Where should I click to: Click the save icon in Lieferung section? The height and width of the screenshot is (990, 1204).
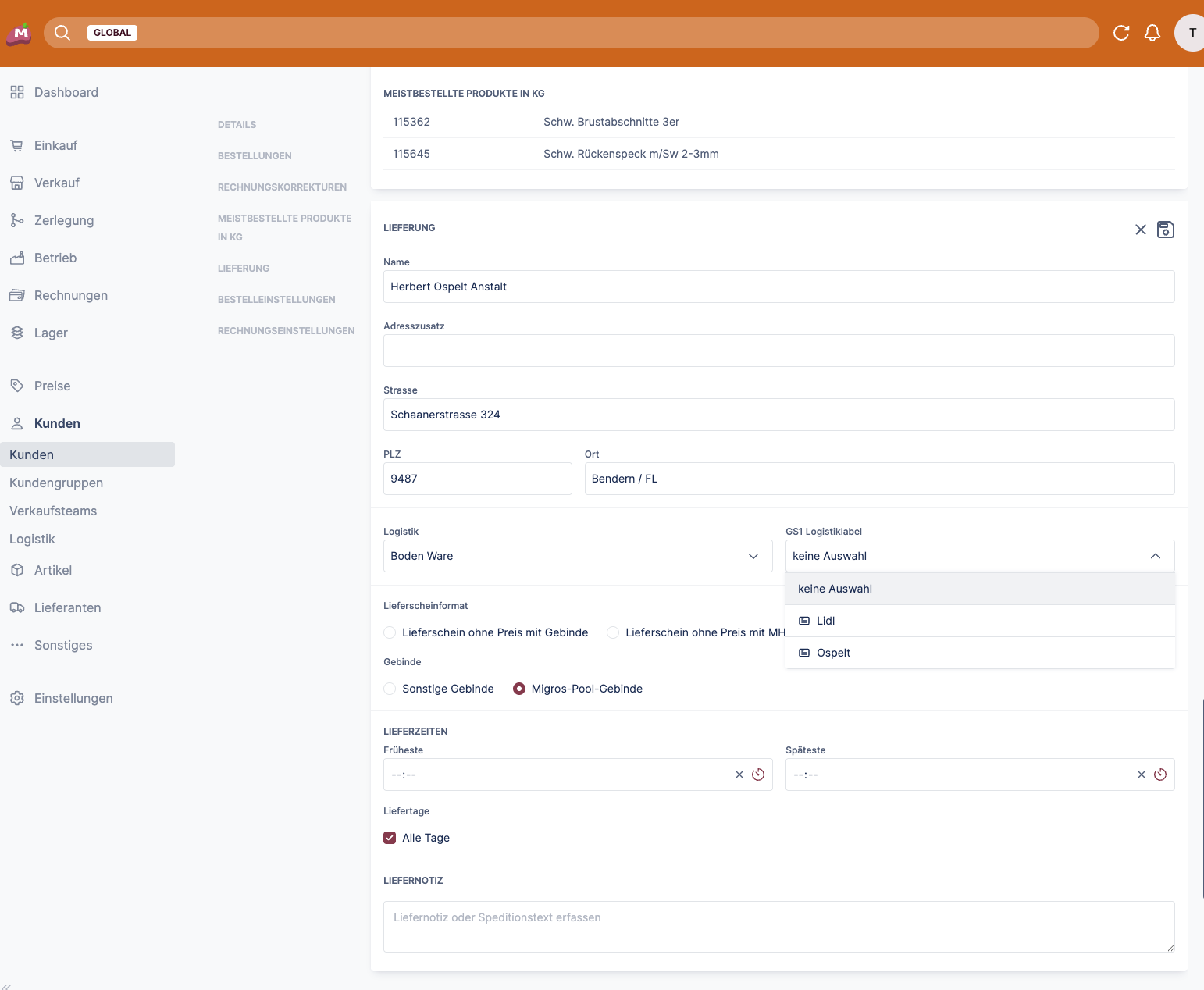(1165, 230)
